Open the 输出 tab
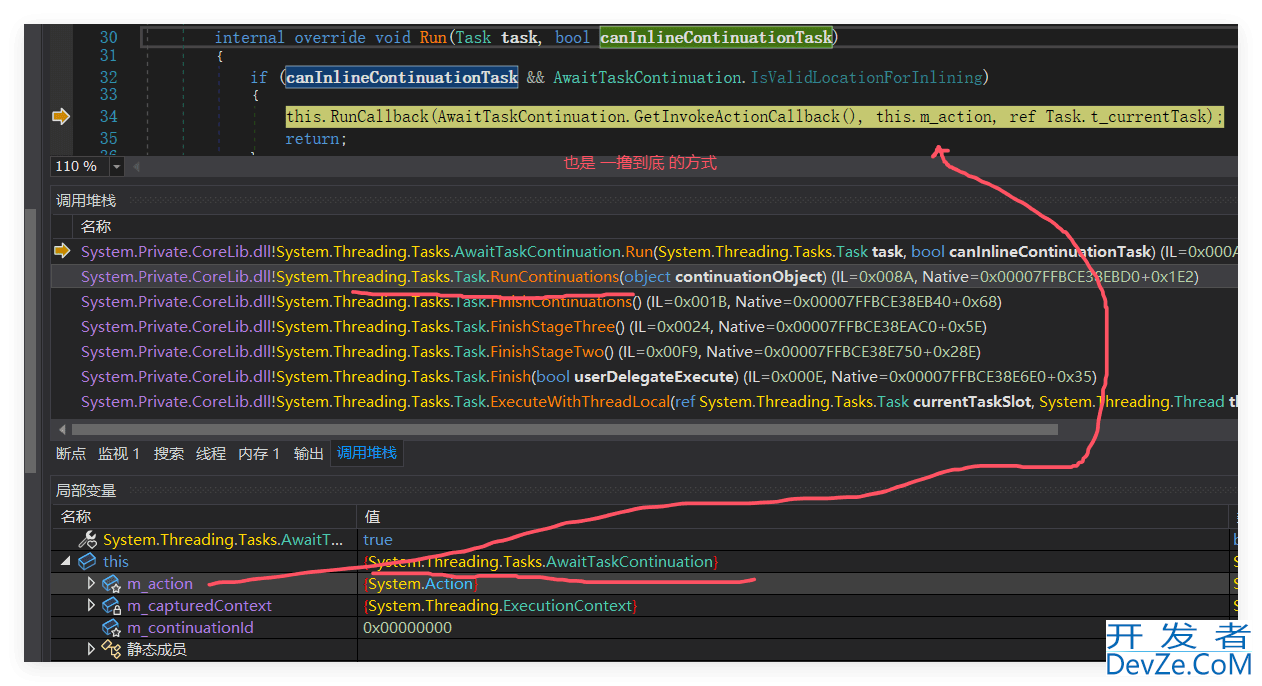The image size is (1262, 686). point(308,454)
